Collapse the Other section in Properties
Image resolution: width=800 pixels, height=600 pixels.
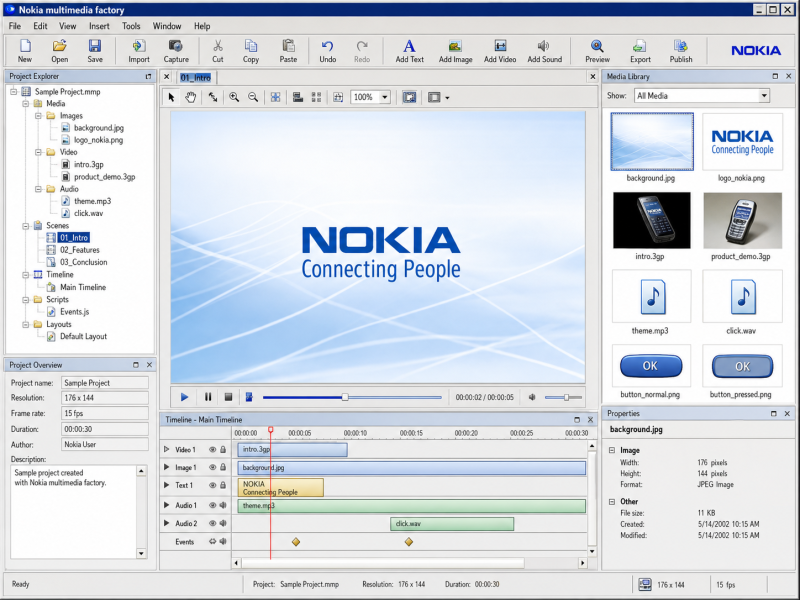tap(612, 502)
